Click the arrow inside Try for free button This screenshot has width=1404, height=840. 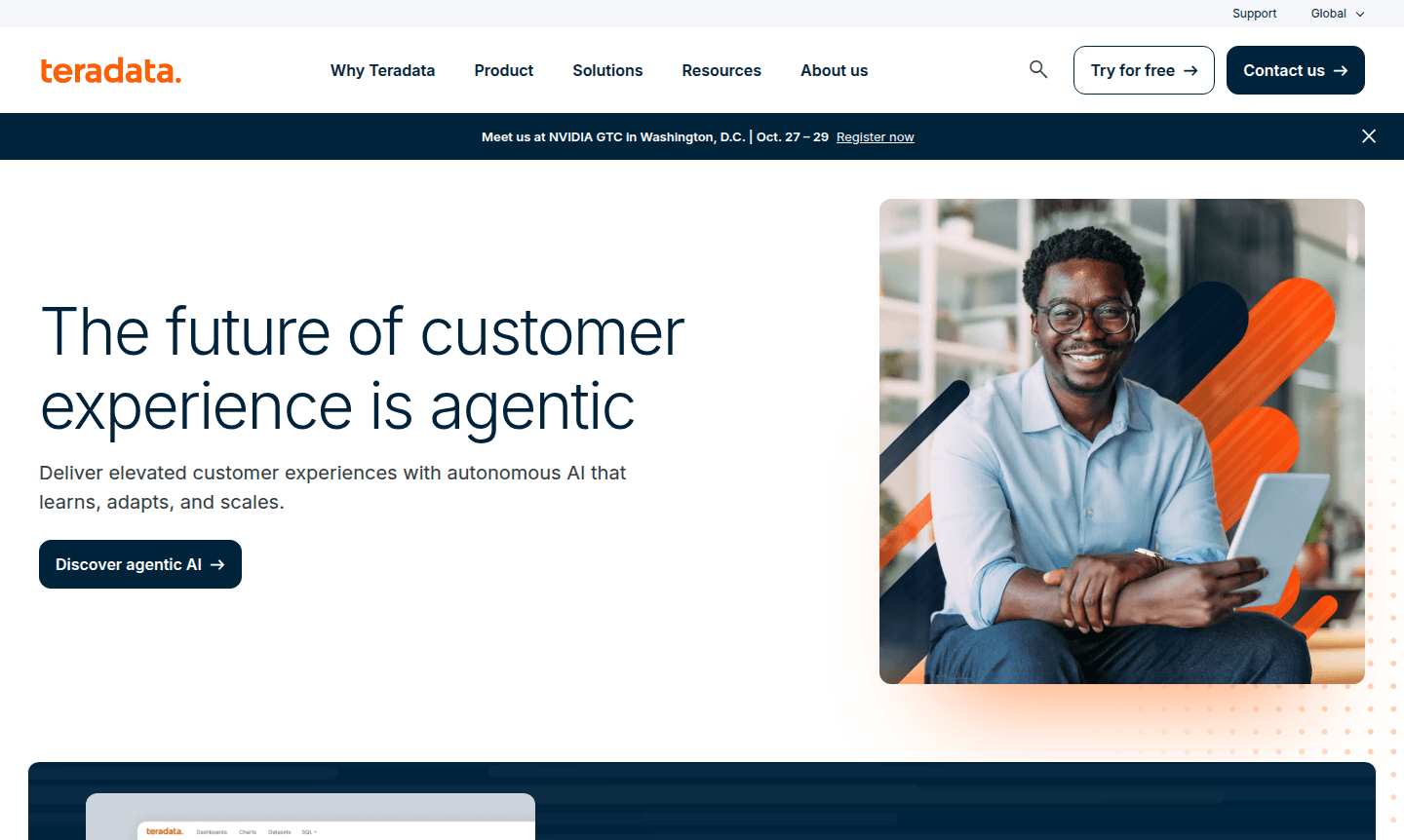tap(1190, 70)
